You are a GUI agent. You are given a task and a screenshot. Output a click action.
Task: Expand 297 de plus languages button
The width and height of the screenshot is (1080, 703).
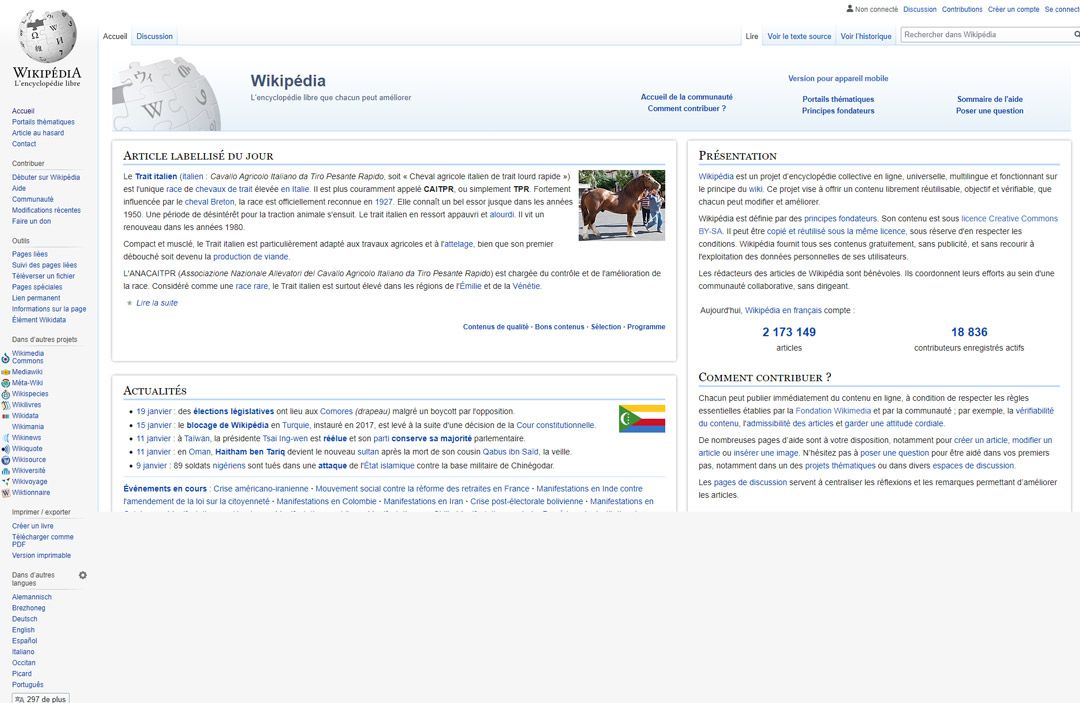tap(41, 699)
